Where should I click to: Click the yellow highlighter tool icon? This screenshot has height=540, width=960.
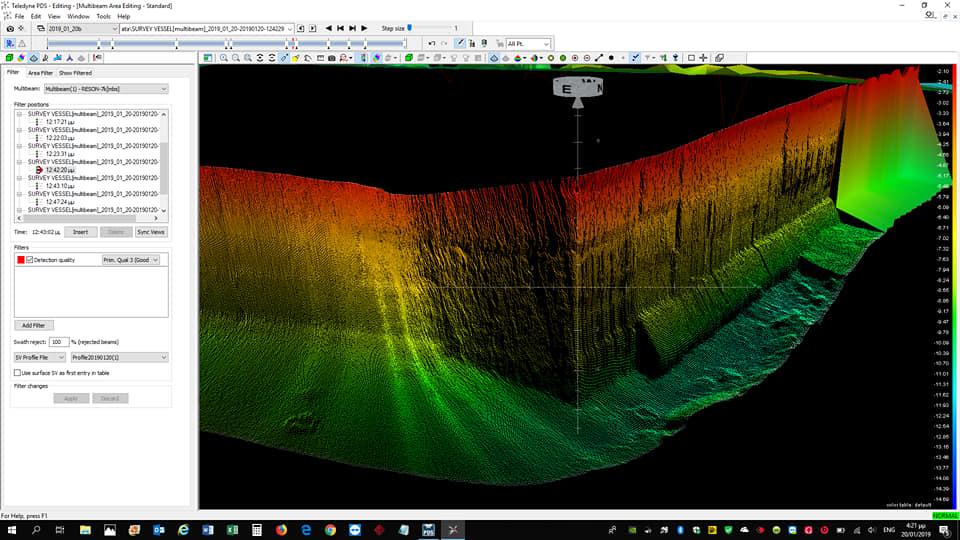coord(296,58)
